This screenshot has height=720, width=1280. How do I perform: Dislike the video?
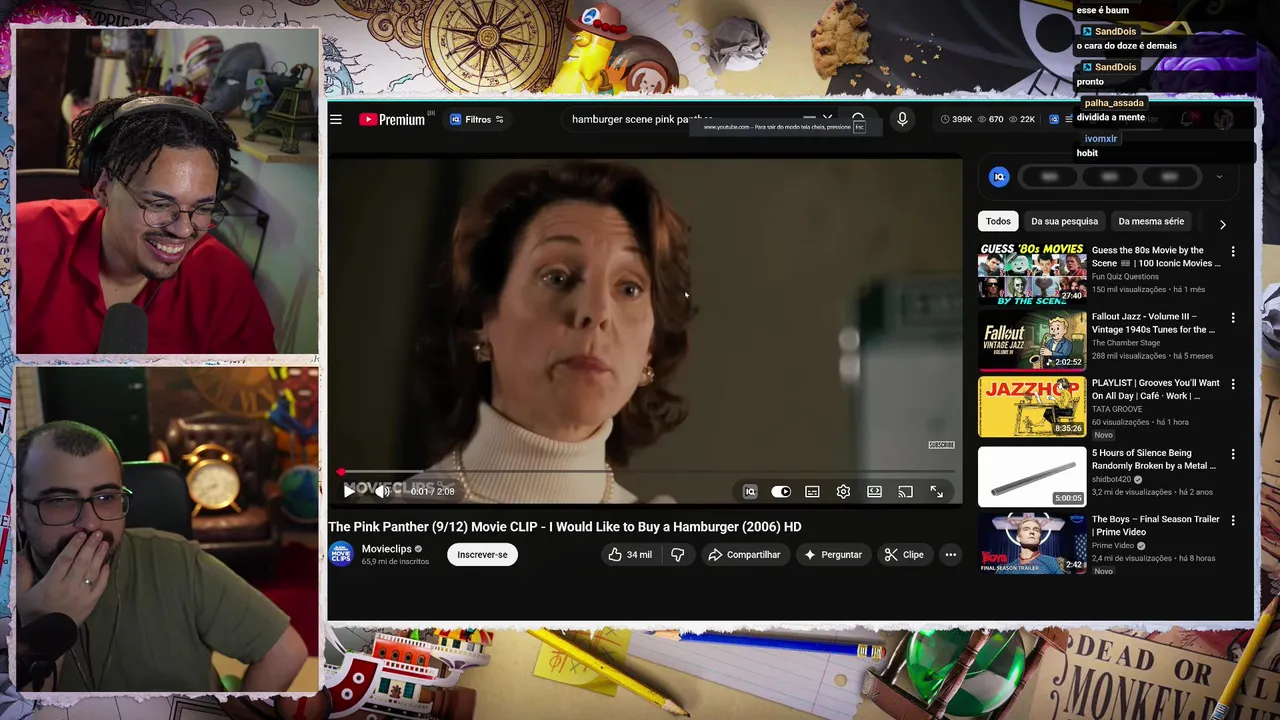click(x=677, y=554)
